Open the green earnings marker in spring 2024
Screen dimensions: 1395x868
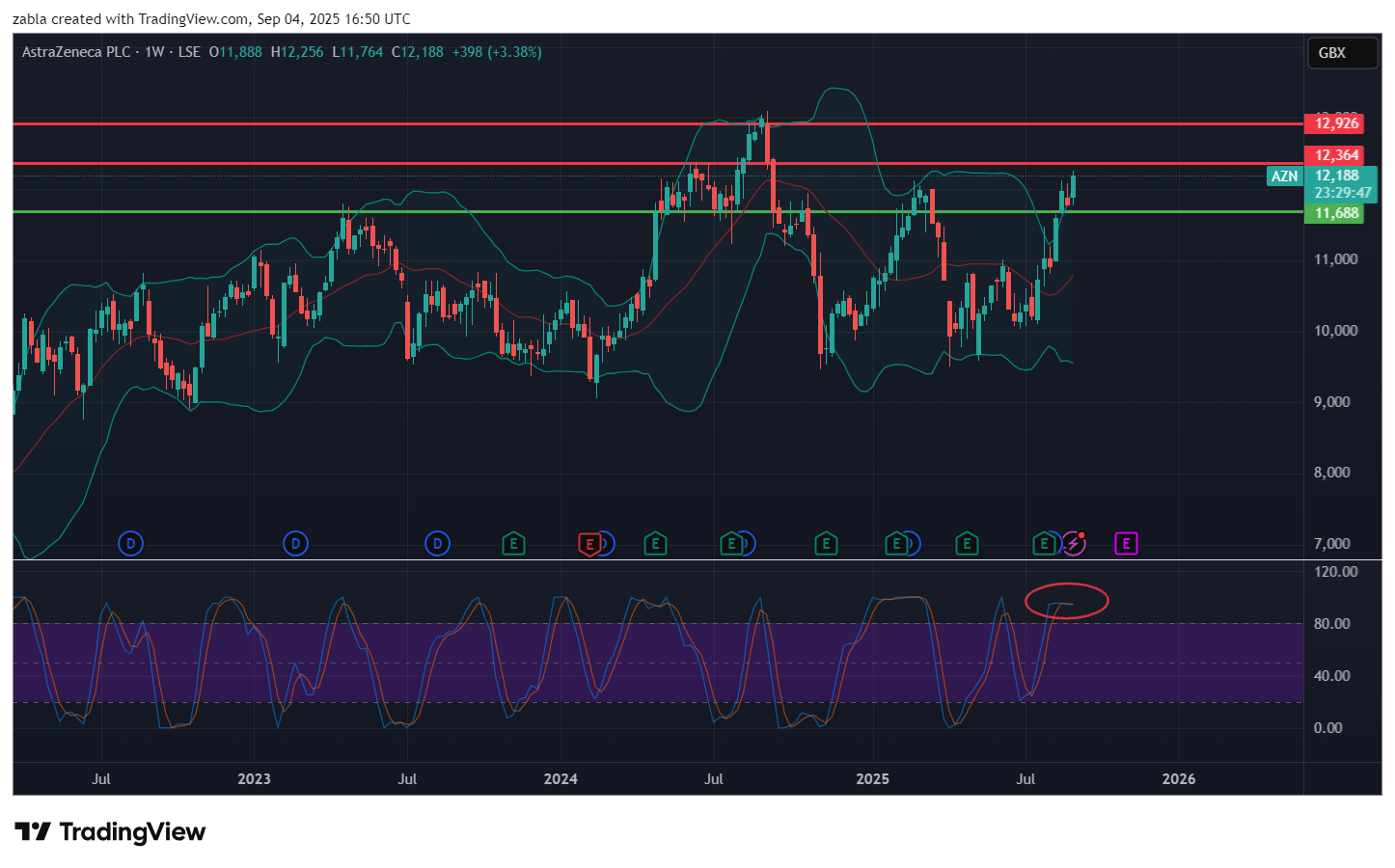point(655,544)
